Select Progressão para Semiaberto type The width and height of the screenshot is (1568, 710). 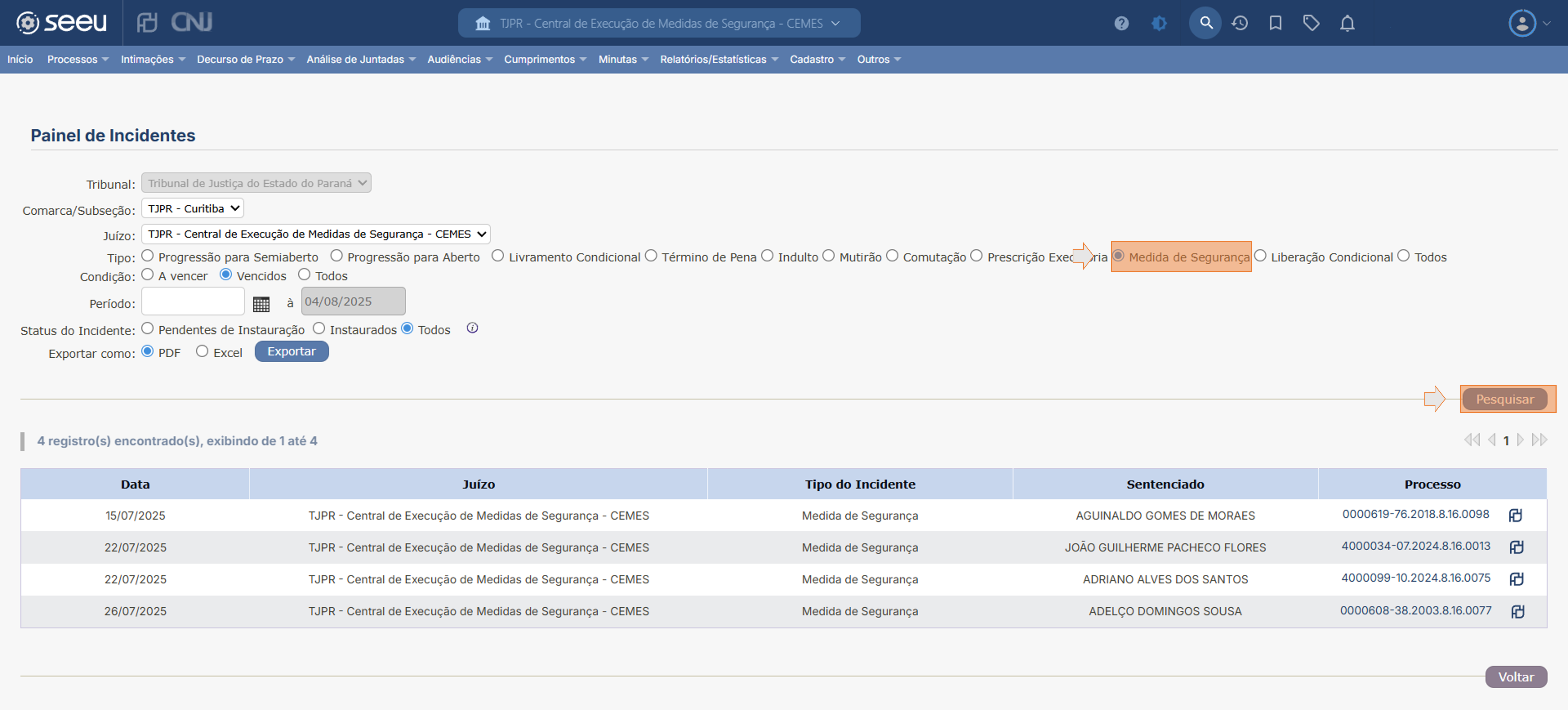pyautogui.click(x=147, y=256)
